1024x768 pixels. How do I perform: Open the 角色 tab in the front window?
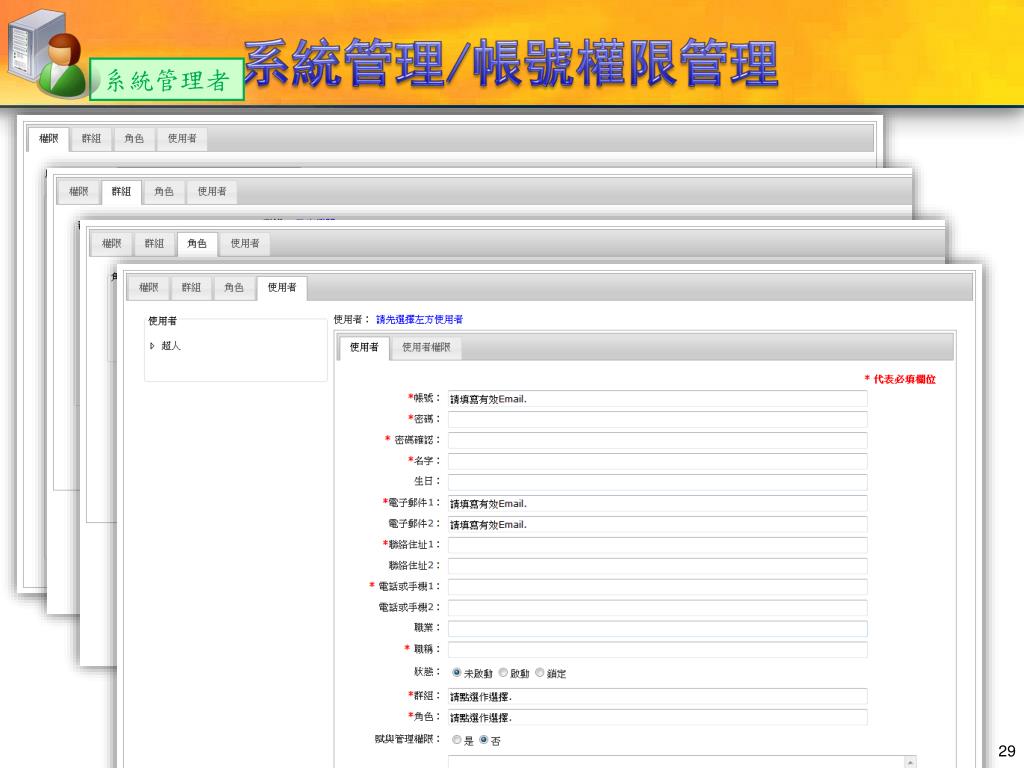[x=234, y=287]
